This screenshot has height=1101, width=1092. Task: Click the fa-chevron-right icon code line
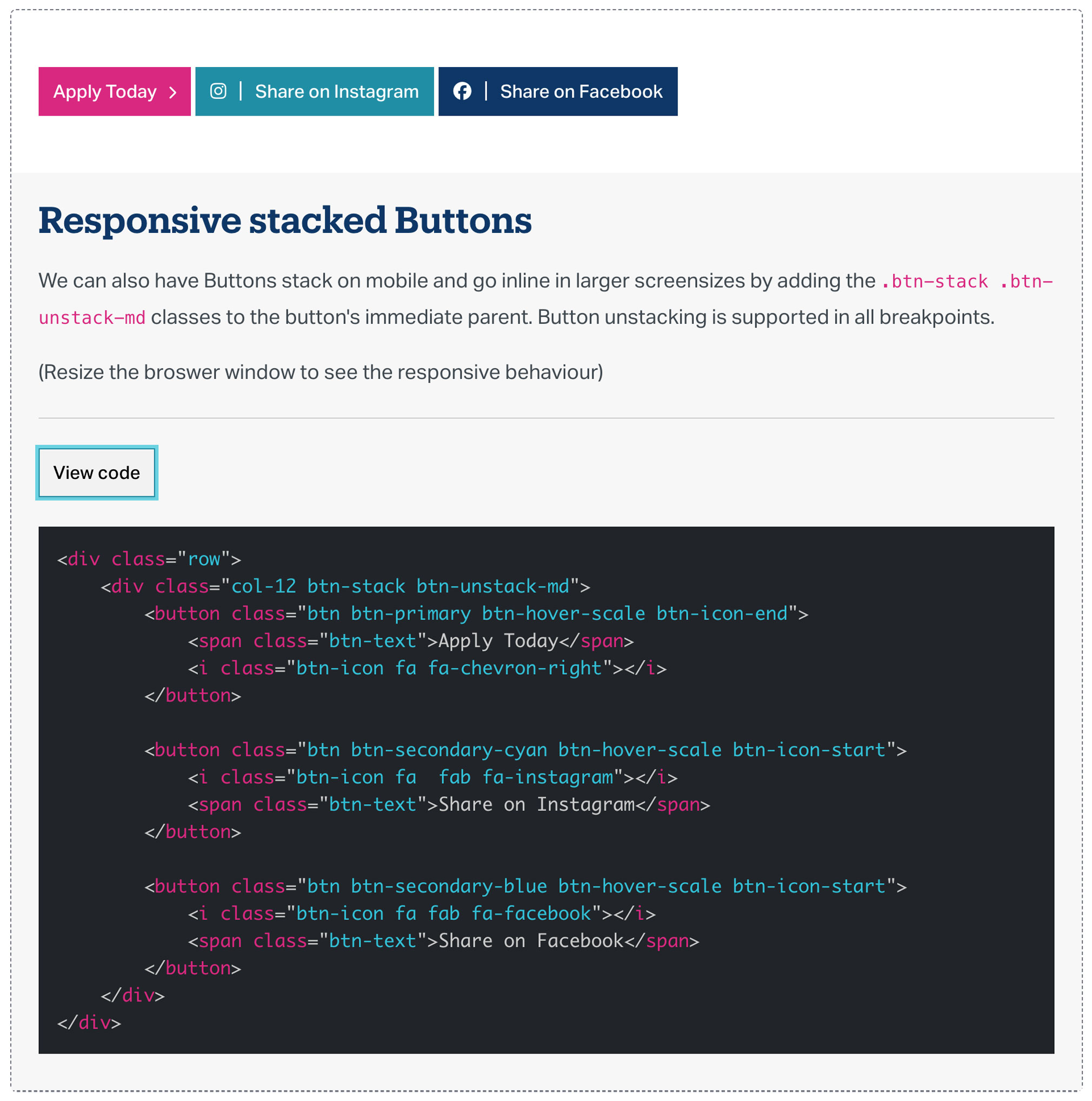(428, 668)
